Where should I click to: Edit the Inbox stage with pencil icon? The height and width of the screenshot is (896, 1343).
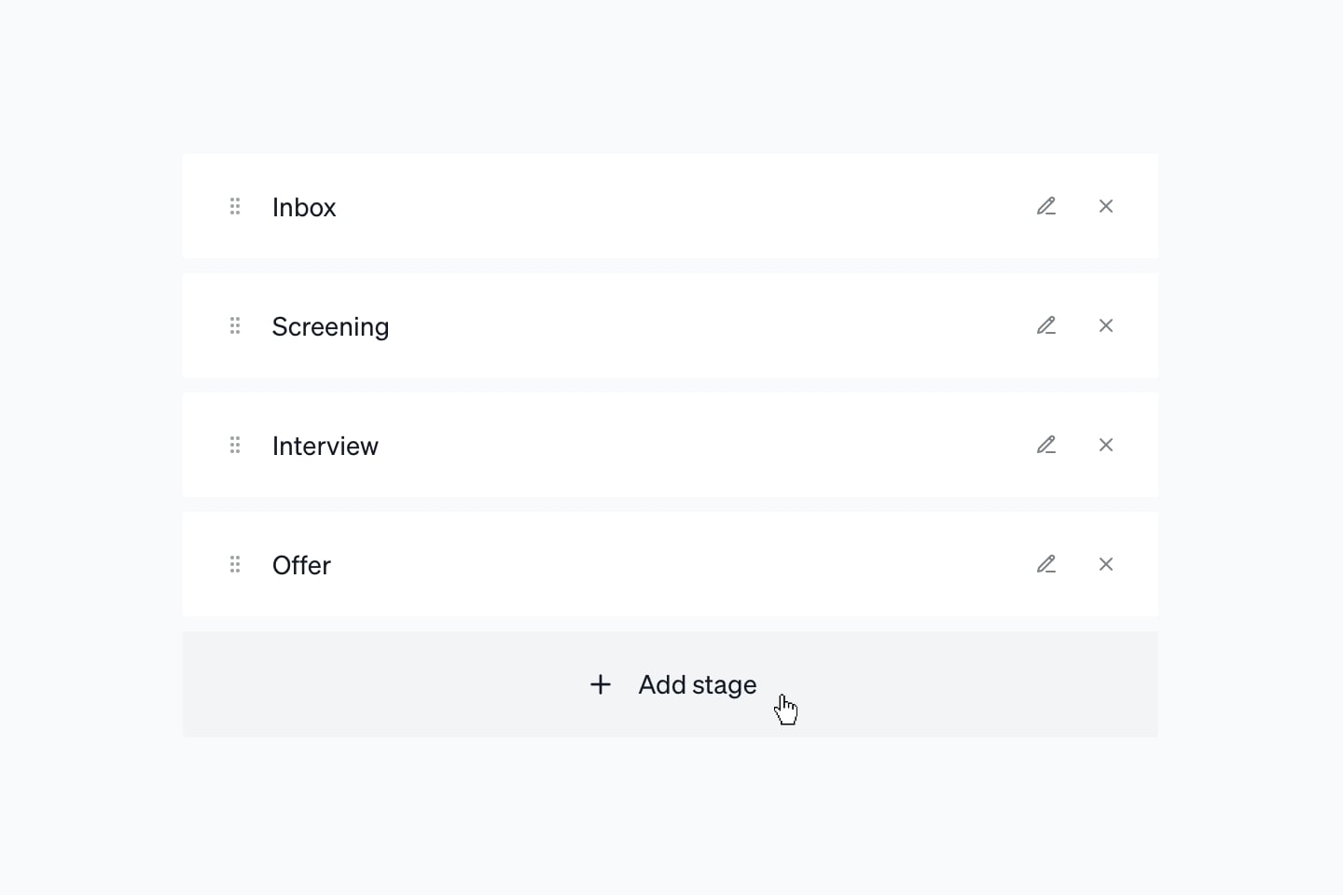pos(1046,206)
